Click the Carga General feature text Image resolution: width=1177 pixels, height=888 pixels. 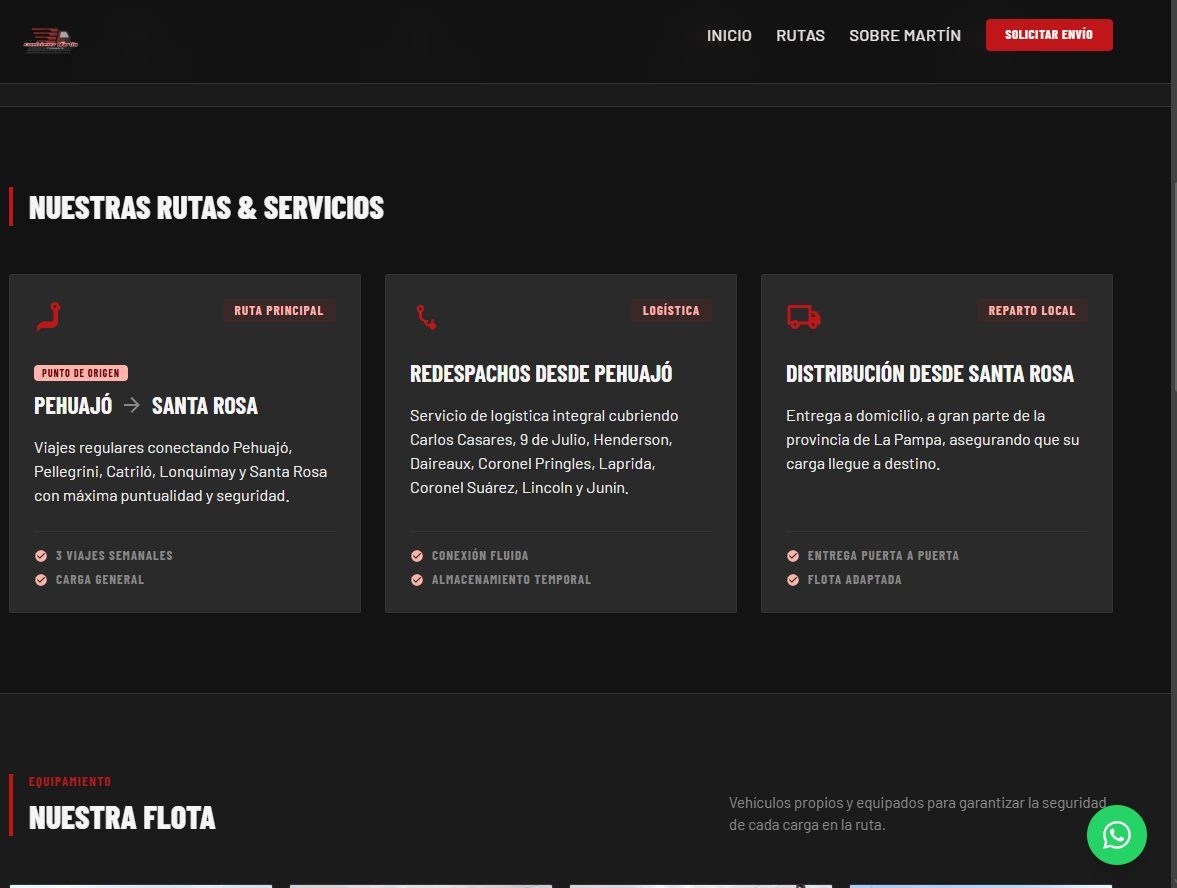pos(100,579)
